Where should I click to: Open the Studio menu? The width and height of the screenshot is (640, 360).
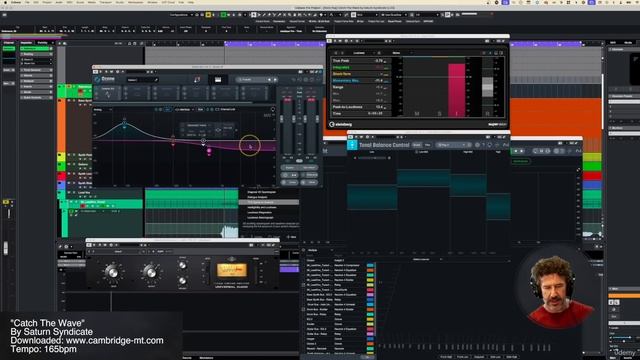(120, 2)
